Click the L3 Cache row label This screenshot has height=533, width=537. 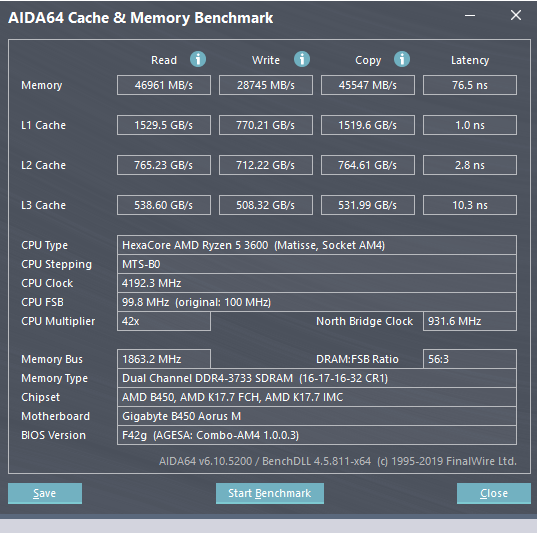point(43,205)
